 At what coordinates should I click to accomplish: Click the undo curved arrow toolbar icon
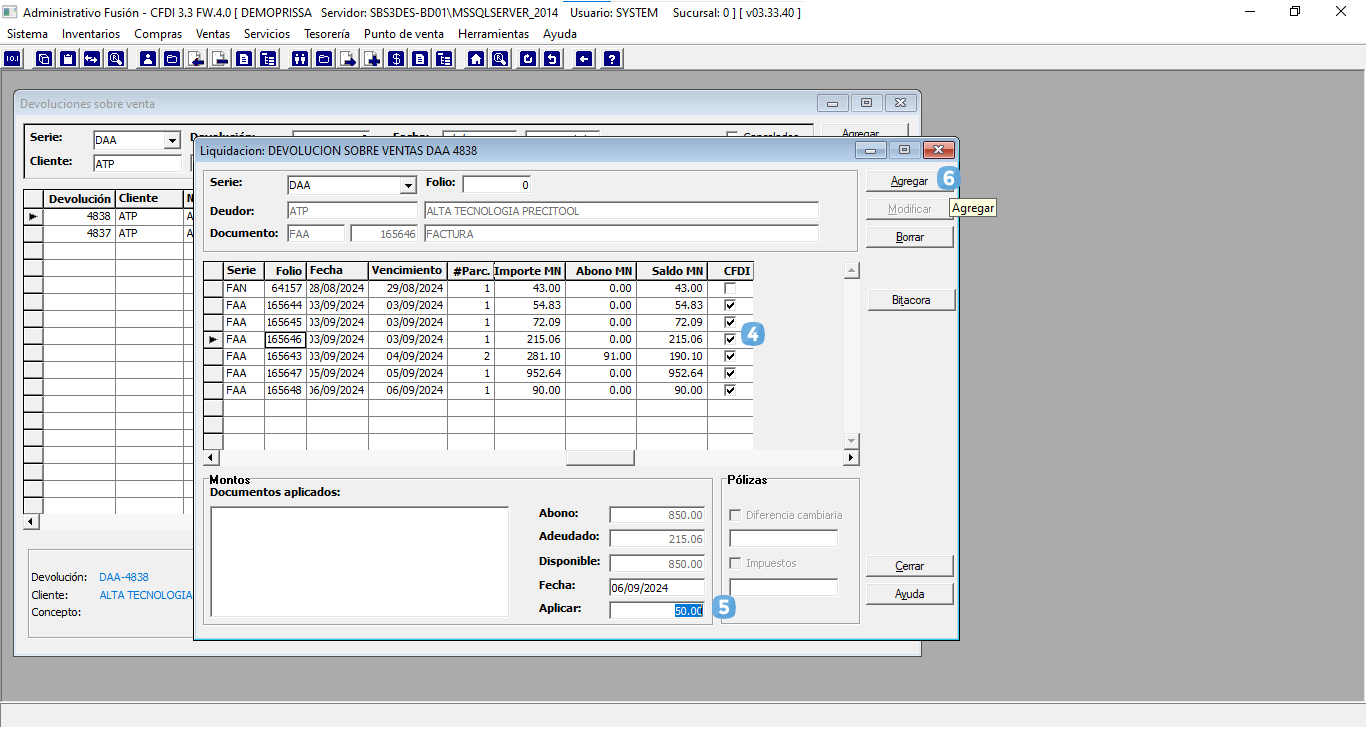(552, 59)
